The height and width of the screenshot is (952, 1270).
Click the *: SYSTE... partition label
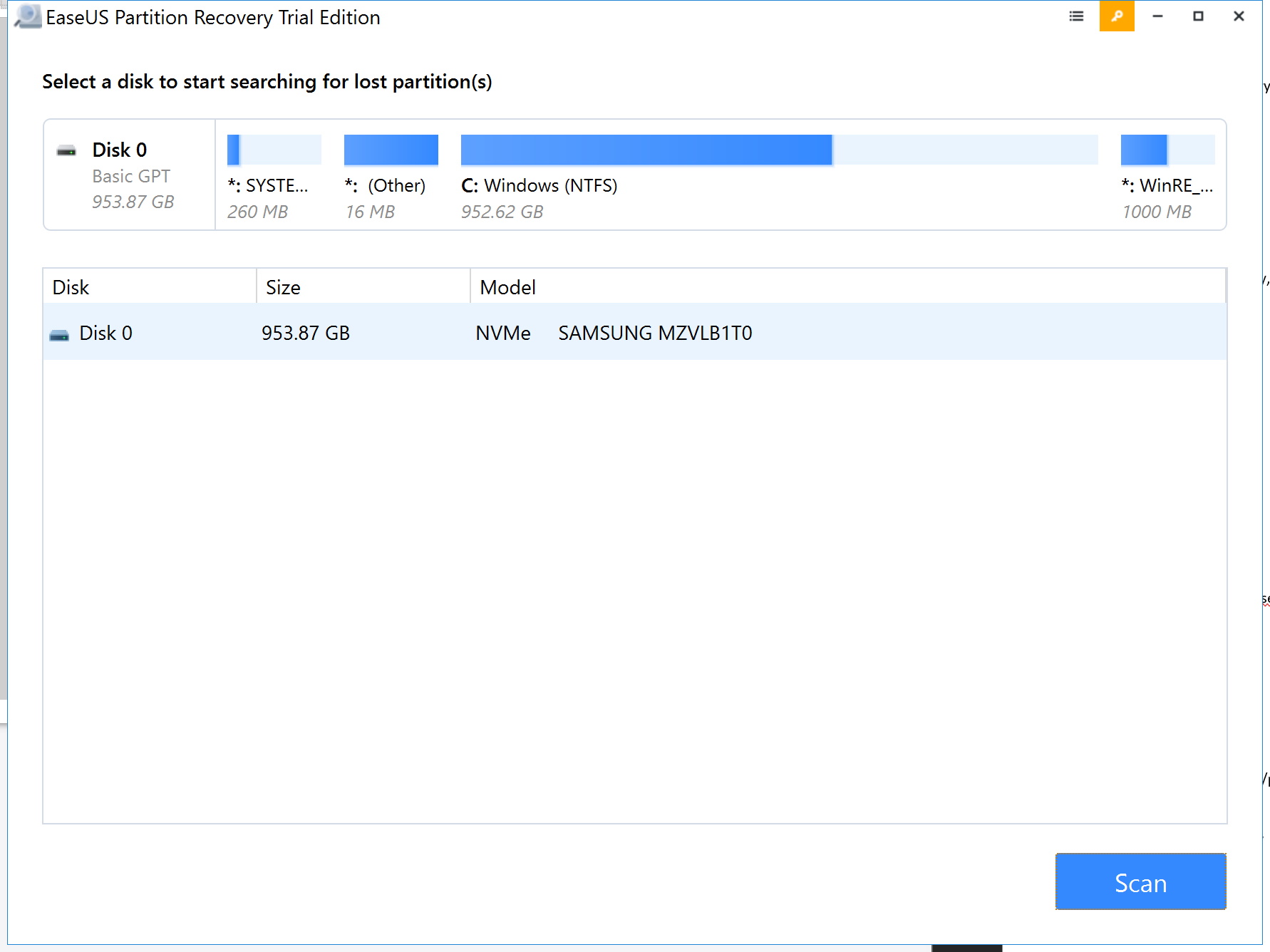(x=268, y=185)
